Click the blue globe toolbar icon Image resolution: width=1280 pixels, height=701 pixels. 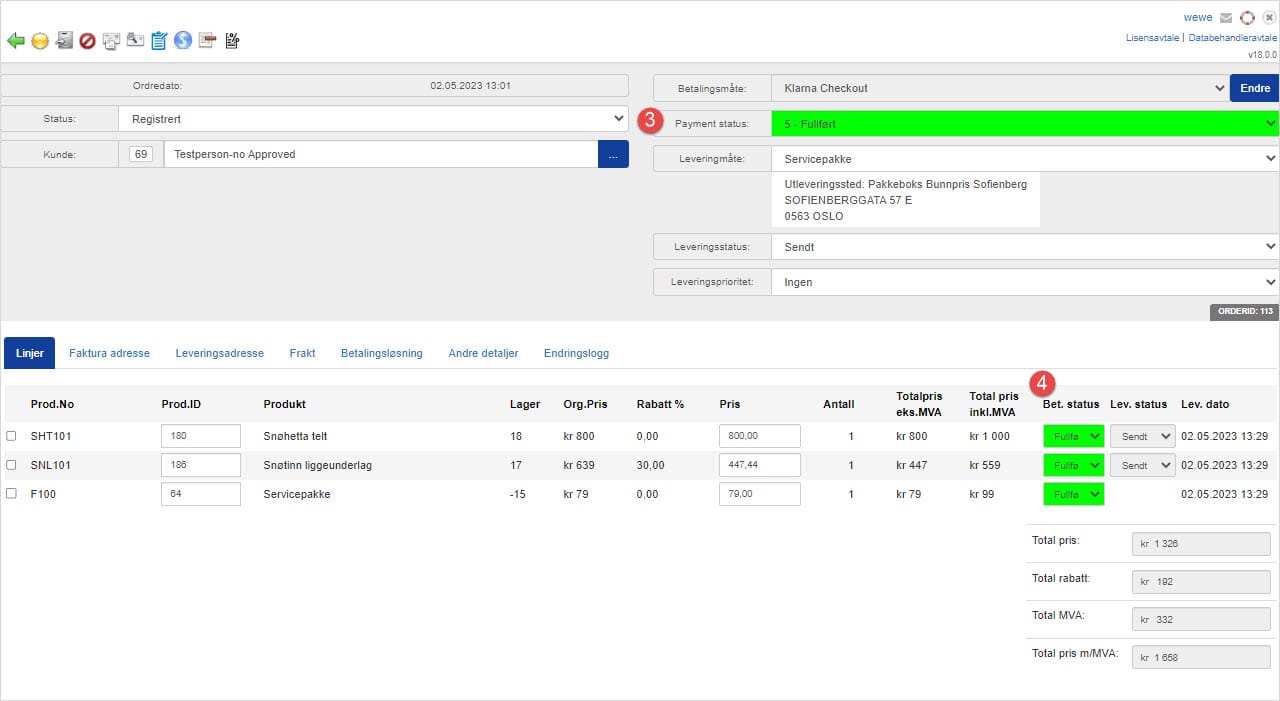(x=183, y=41)
